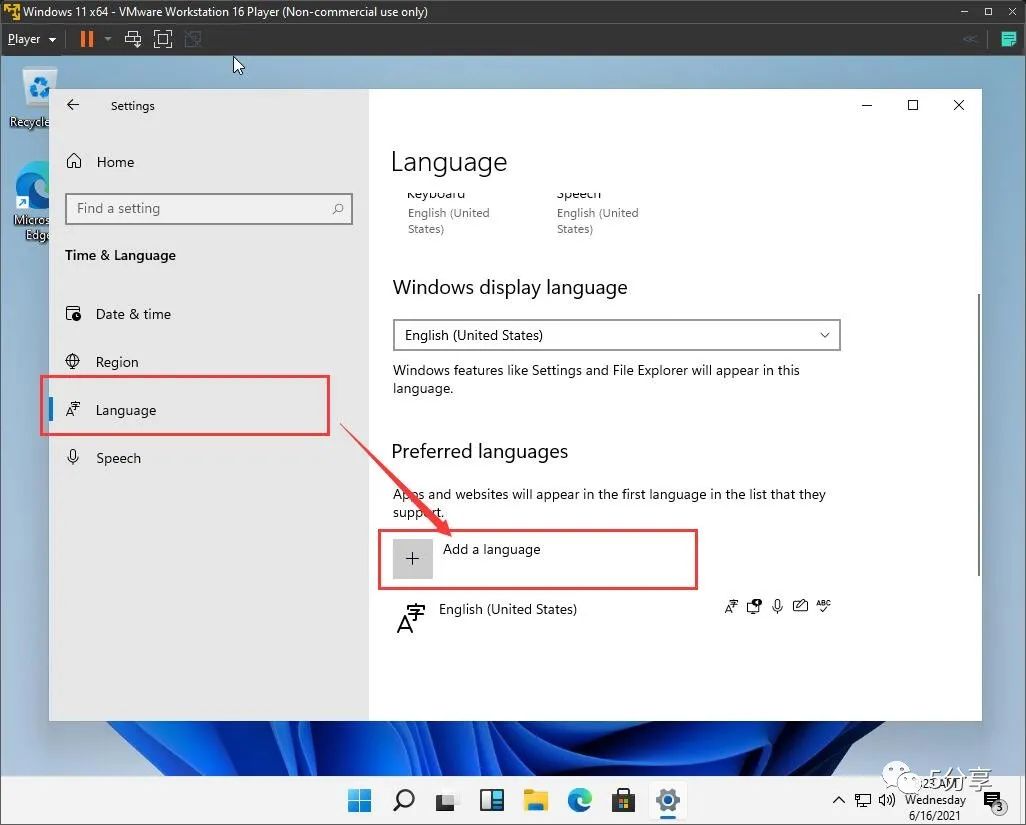Open the Windows Start menu
The width and height of the screenshot is (1026, 825).
pyautogui.click(x=359, y=800)
